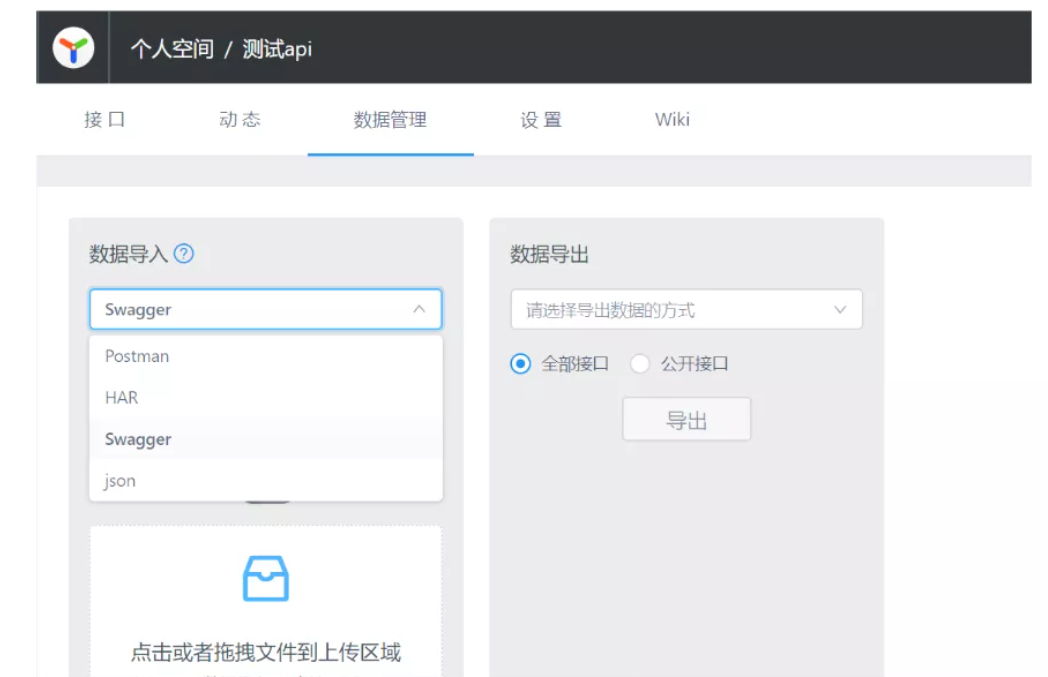Go to the 设置 tab
This screenshot has height=677, width=1048.
pyautogui.click(x=541, y=120)
